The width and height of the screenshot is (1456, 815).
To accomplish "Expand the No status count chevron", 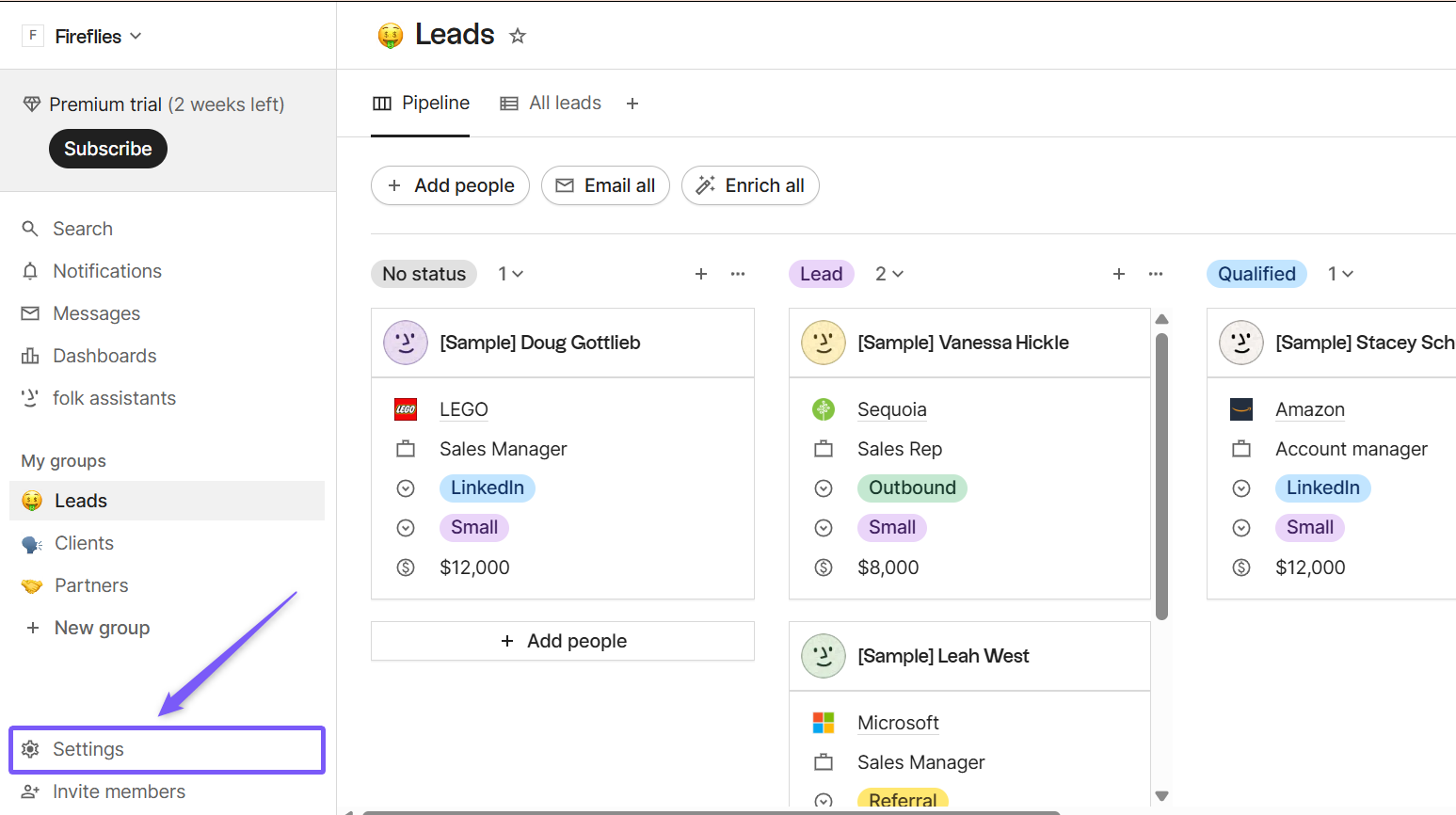I will coord(511,274).
